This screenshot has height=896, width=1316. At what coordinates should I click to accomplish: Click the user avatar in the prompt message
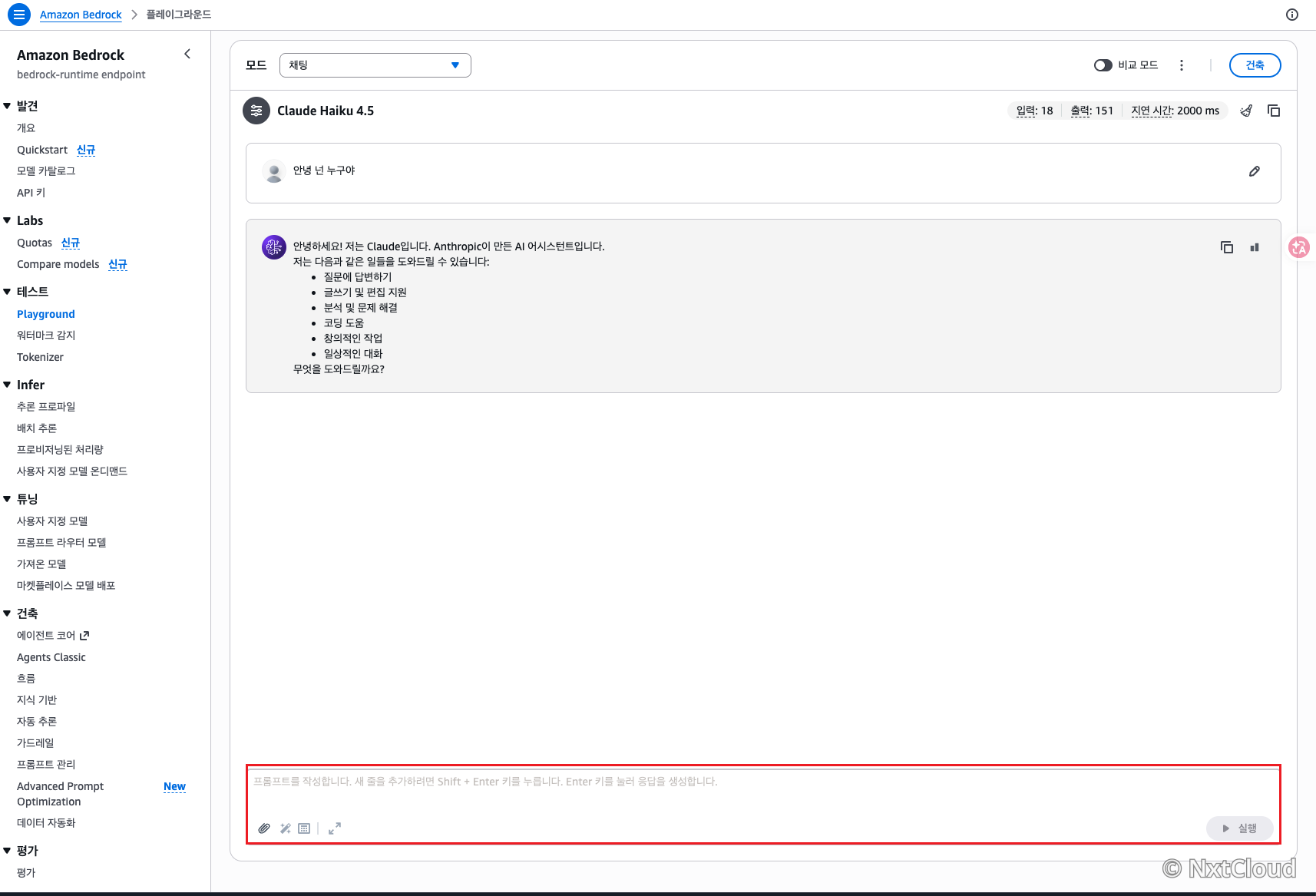pyautogui.click(x=274, y=171)
